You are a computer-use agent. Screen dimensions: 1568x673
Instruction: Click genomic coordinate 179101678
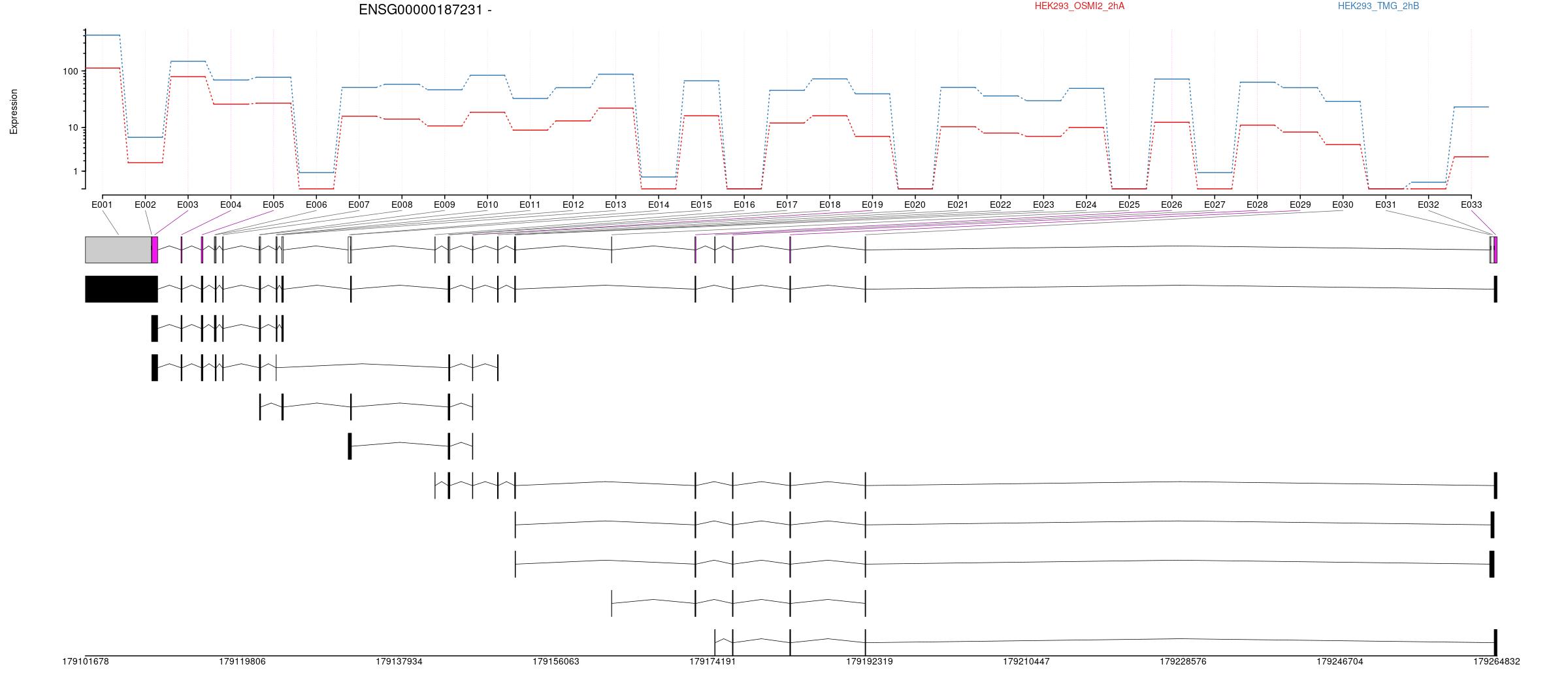point(86,661)
